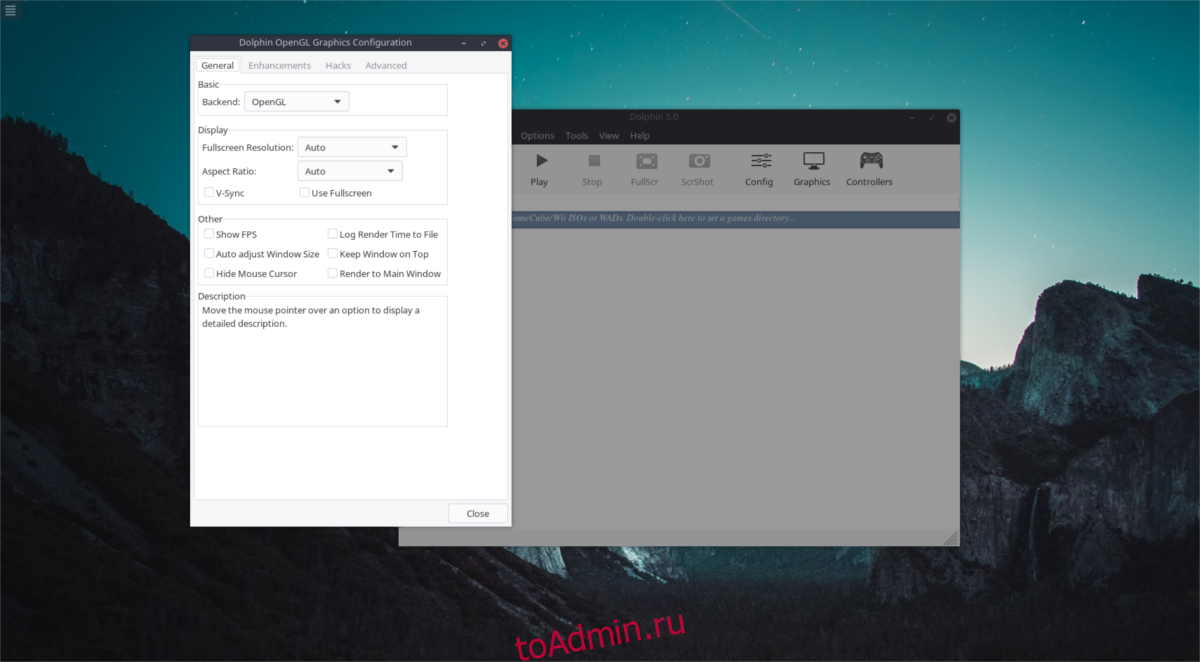The width and height of the screenshot is (1200, 662).
Task: Enable the Use Fullscreen checkbox
Action: click(304, 193)
